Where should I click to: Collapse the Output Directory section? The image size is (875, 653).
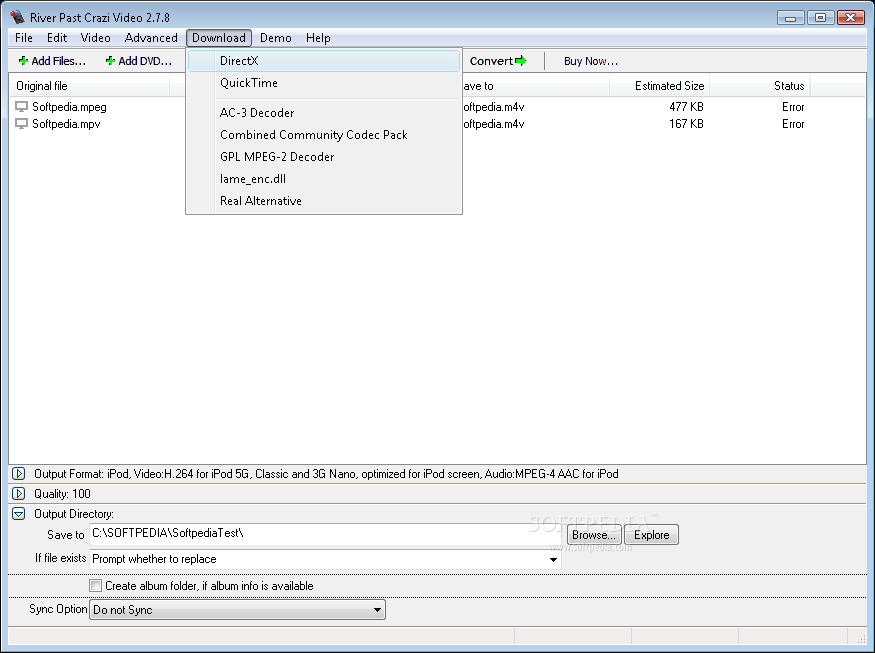(x=18, y=514)
